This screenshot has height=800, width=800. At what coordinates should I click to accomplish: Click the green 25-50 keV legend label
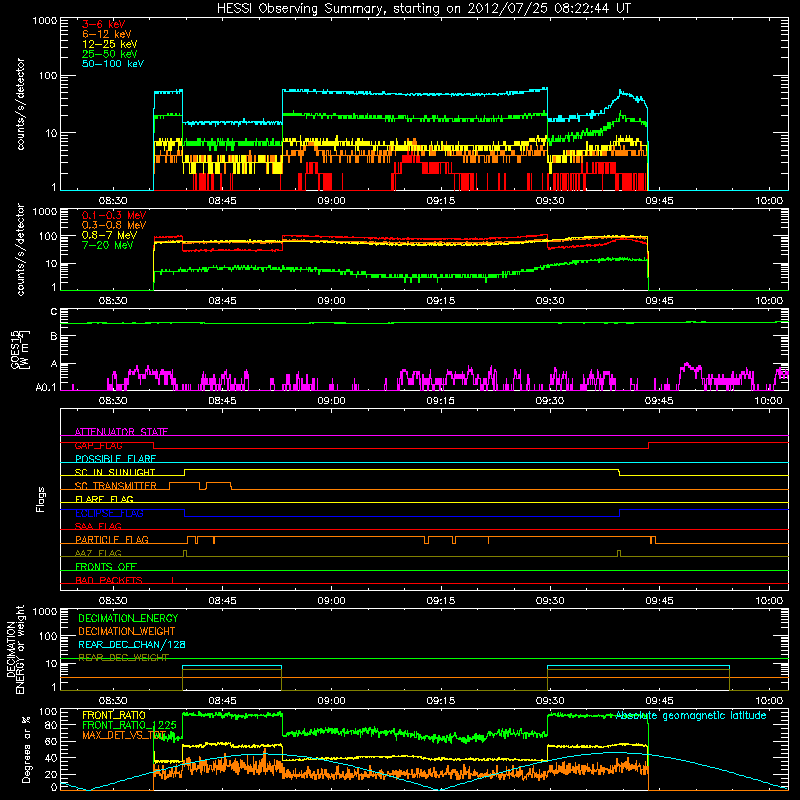(109, 54)
